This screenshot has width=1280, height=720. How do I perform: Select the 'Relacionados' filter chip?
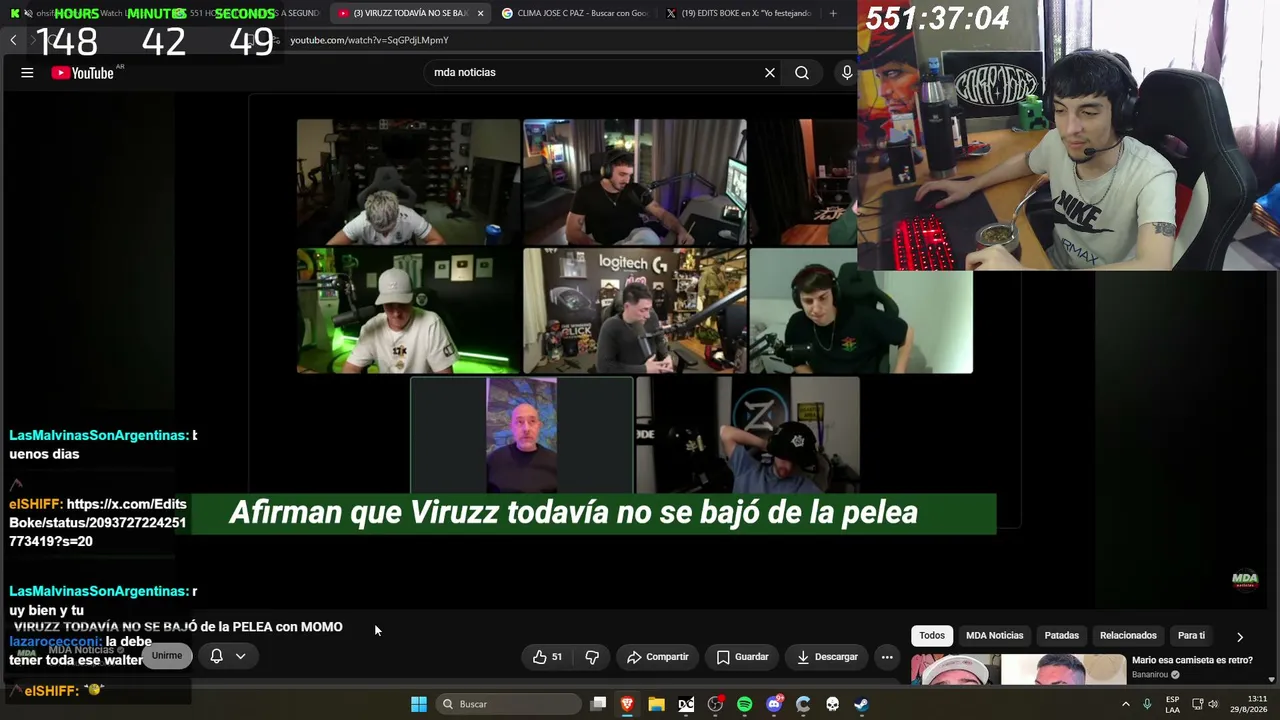(x=1128, y=635)
